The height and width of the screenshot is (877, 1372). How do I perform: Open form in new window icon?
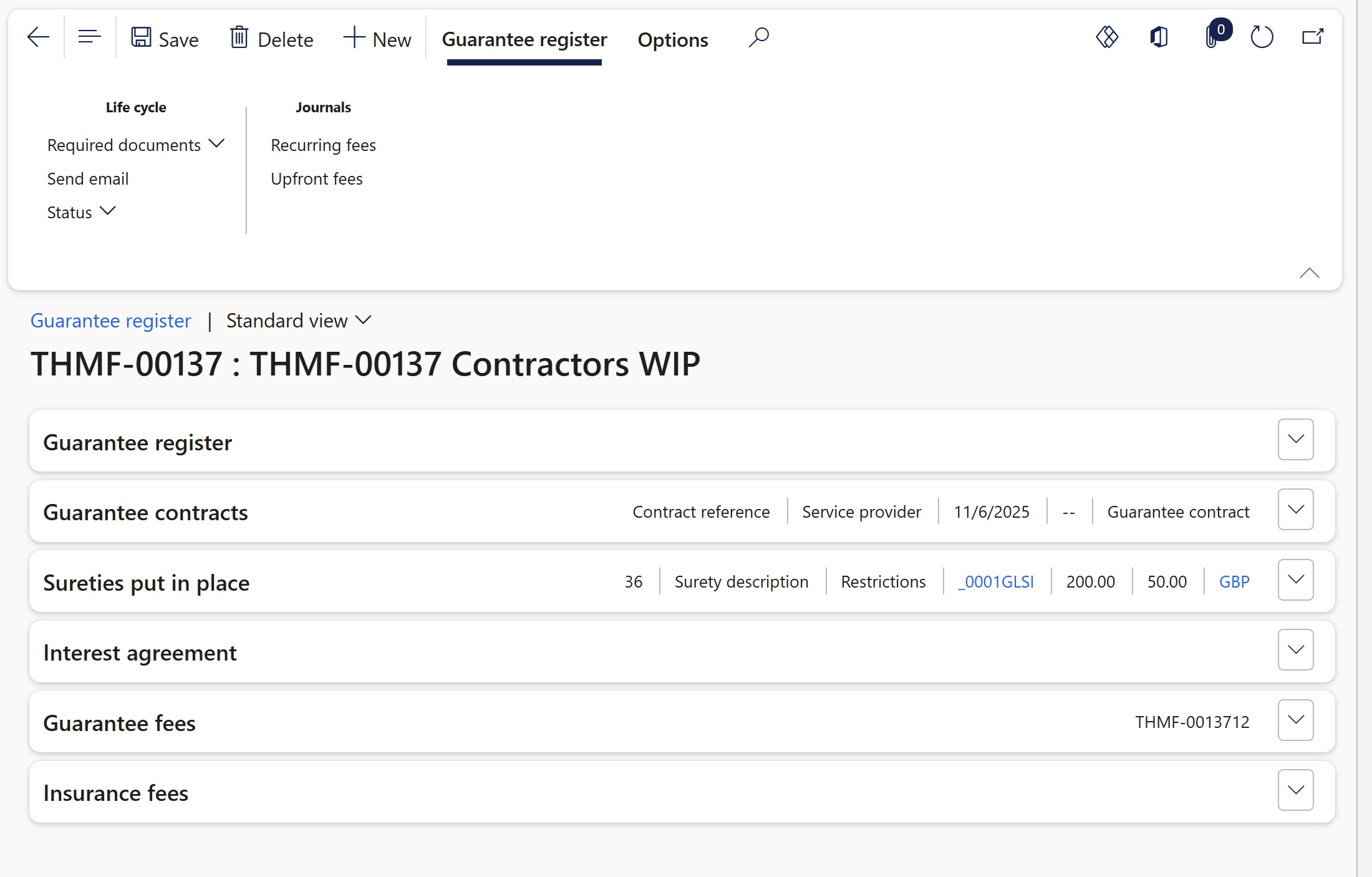tap(1312, 37)
